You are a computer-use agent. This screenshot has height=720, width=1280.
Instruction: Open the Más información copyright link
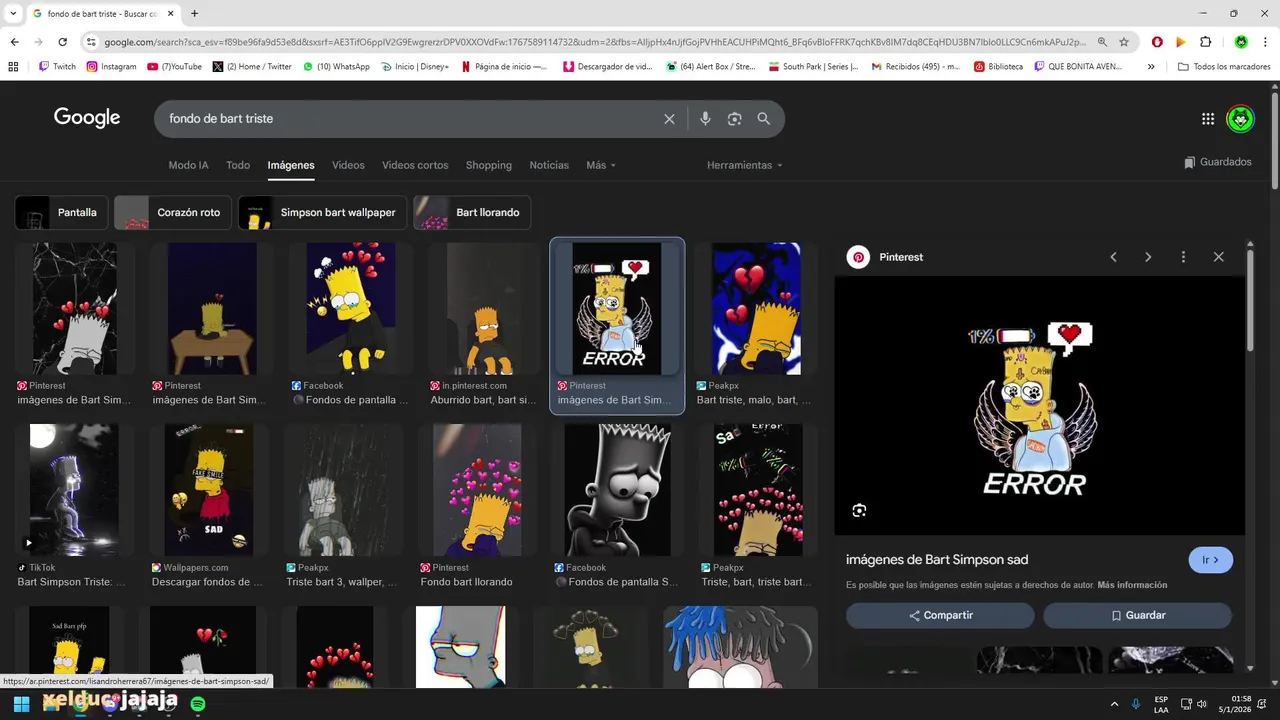pyautogui.click(x=1132, y=585)
